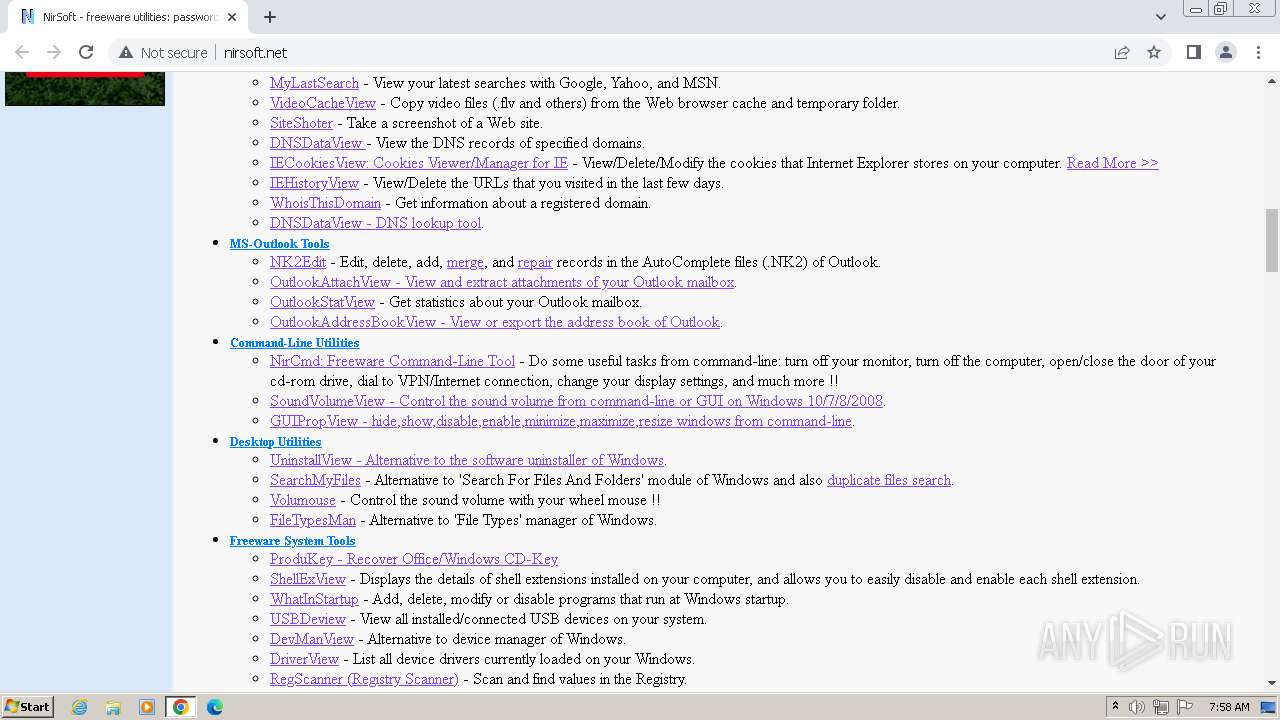1280x720 pixels.
Task: Open the NK2Edit link
Action: point(298,262)
